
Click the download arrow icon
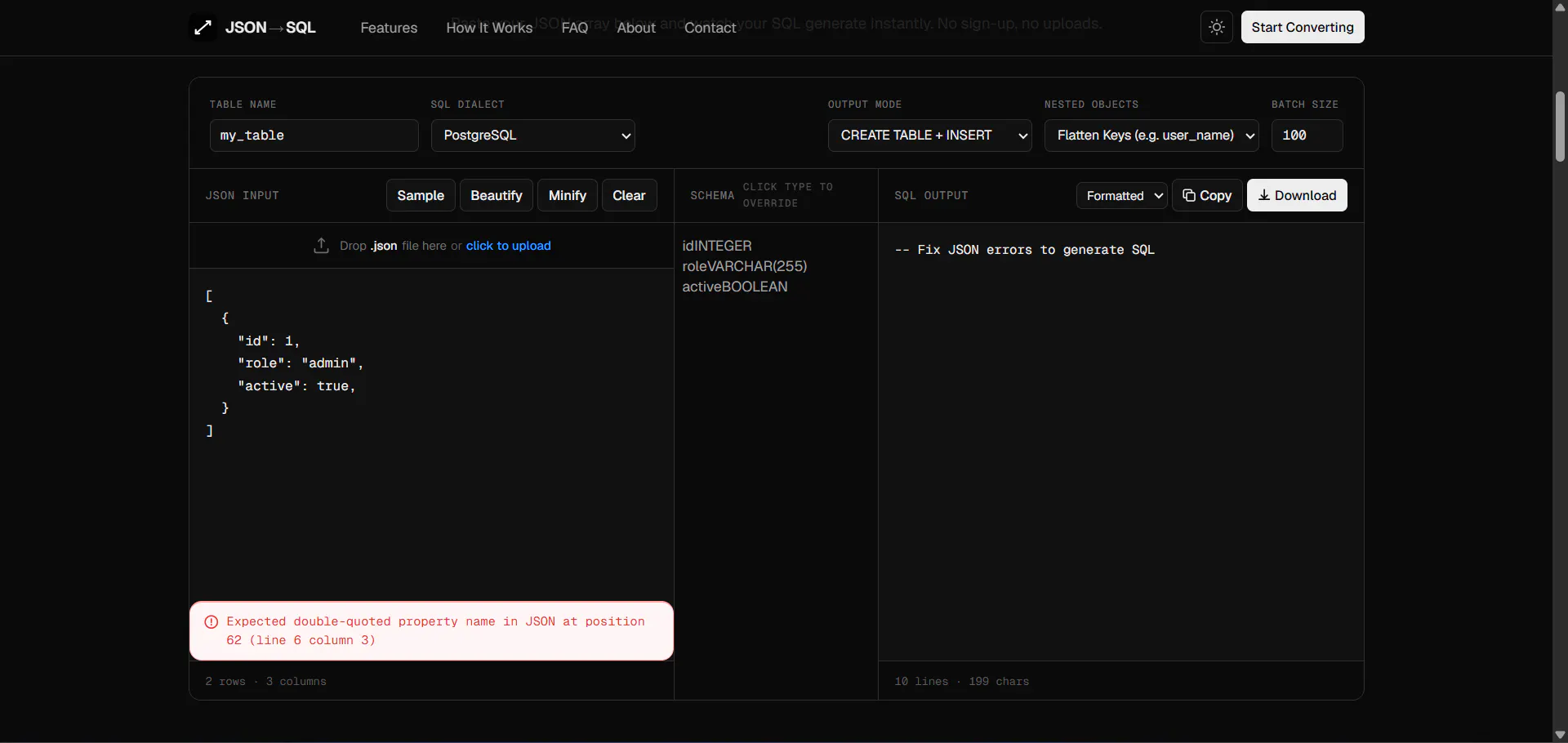(1264, 195)
